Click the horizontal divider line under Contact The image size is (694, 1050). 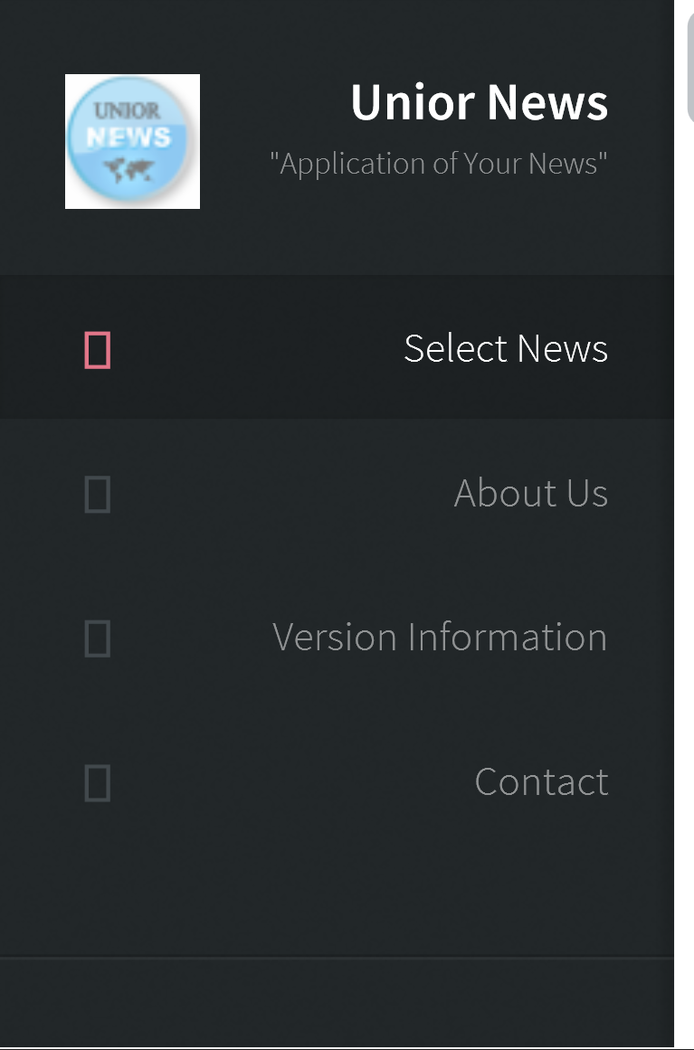point(337,958)
